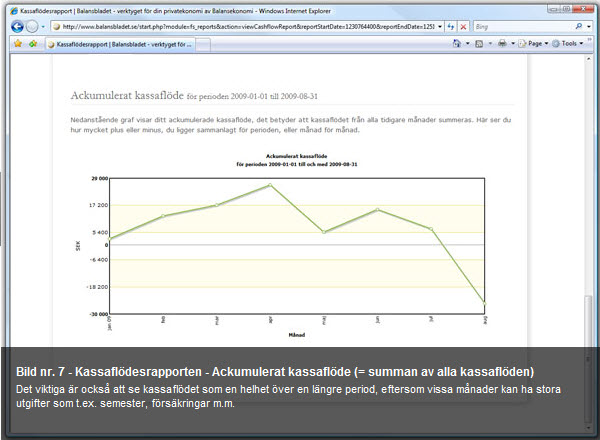600x440 pixels.
Task: Click the RSS feeds icon
Action: pos(480,44)
